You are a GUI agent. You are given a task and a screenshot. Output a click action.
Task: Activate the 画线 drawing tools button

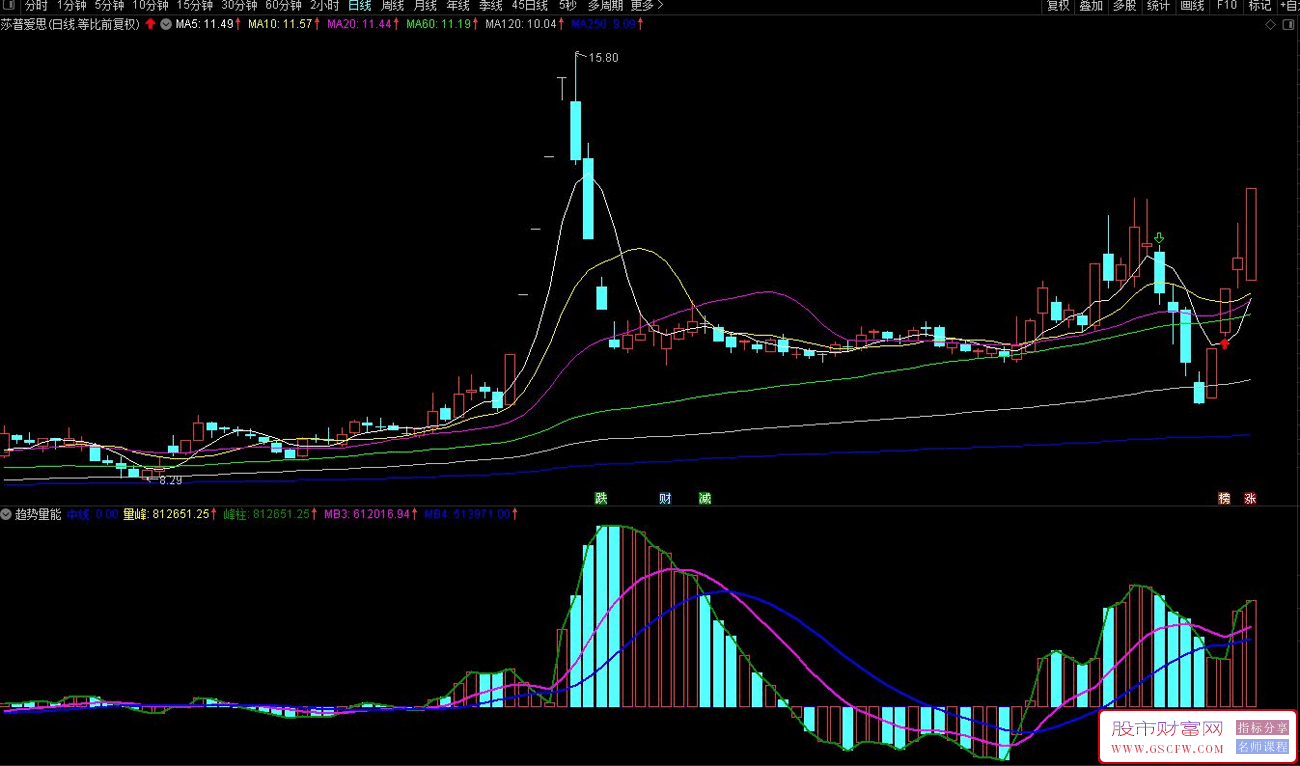pos(1192,6)
